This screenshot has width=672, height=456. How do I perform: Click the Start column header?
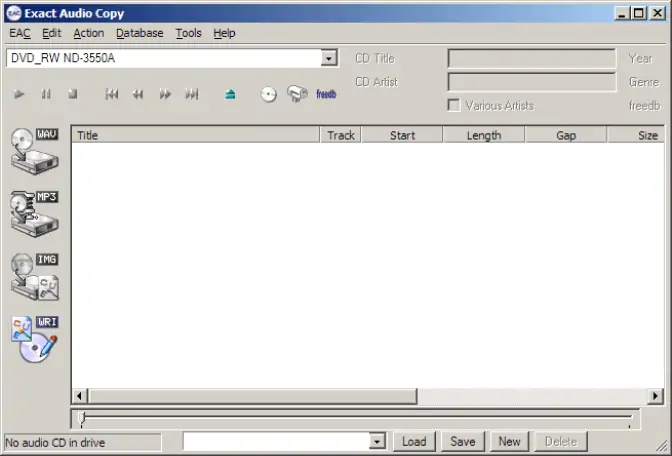(402, 135)
